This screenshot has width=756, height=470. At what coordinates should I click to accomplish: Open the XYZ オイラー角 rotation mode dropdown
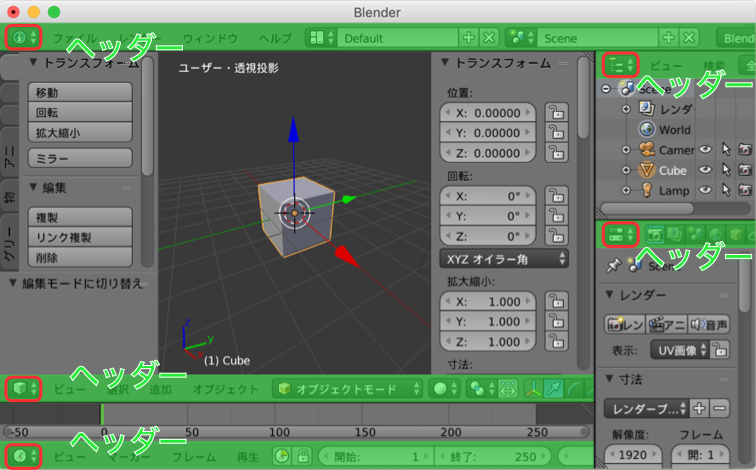pyautogui.click(x=504, y=259)
